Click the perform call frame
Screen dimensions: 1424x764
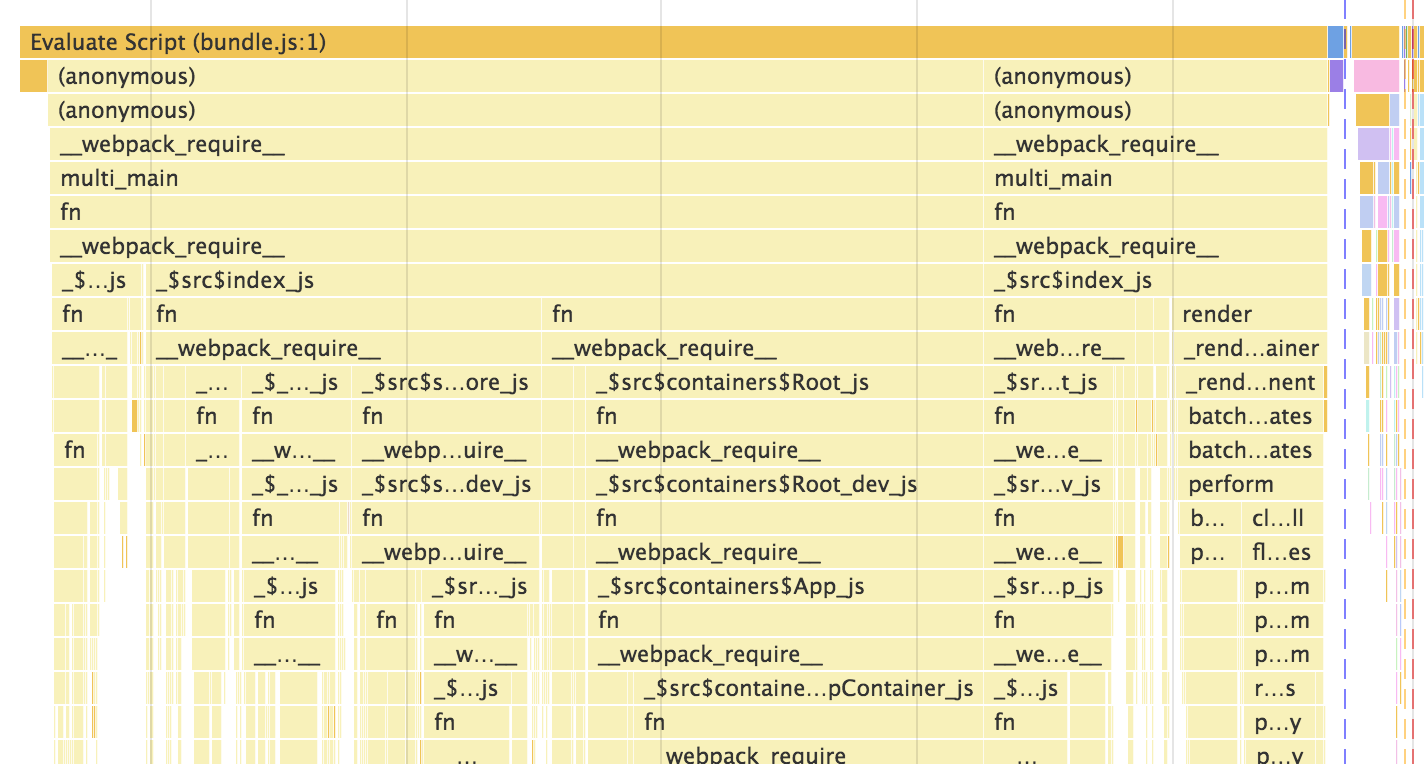pyautogui.click(x=1251, y=485)
